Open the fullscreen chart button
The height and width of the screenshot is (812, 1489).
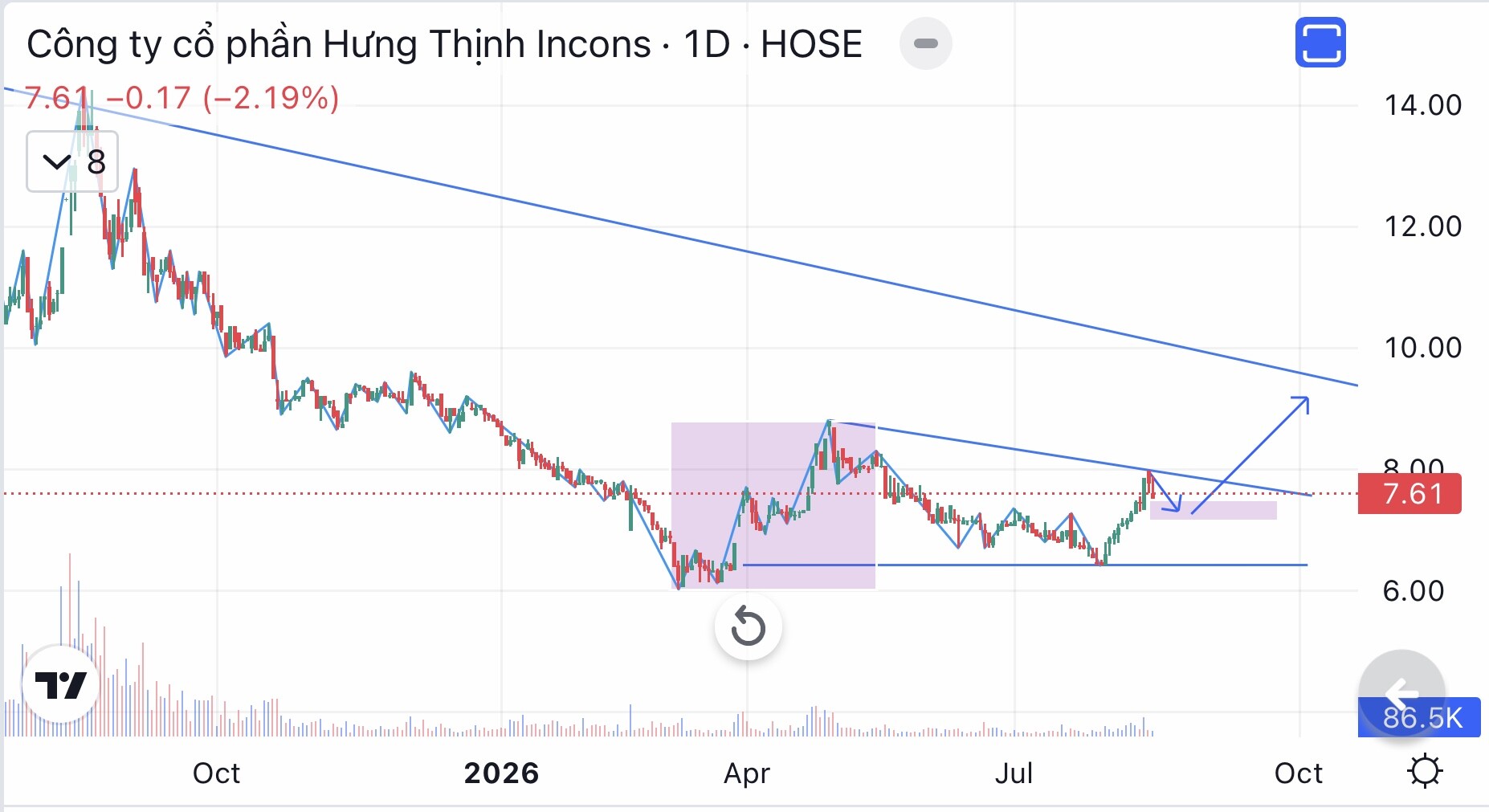click(1320, 43)
